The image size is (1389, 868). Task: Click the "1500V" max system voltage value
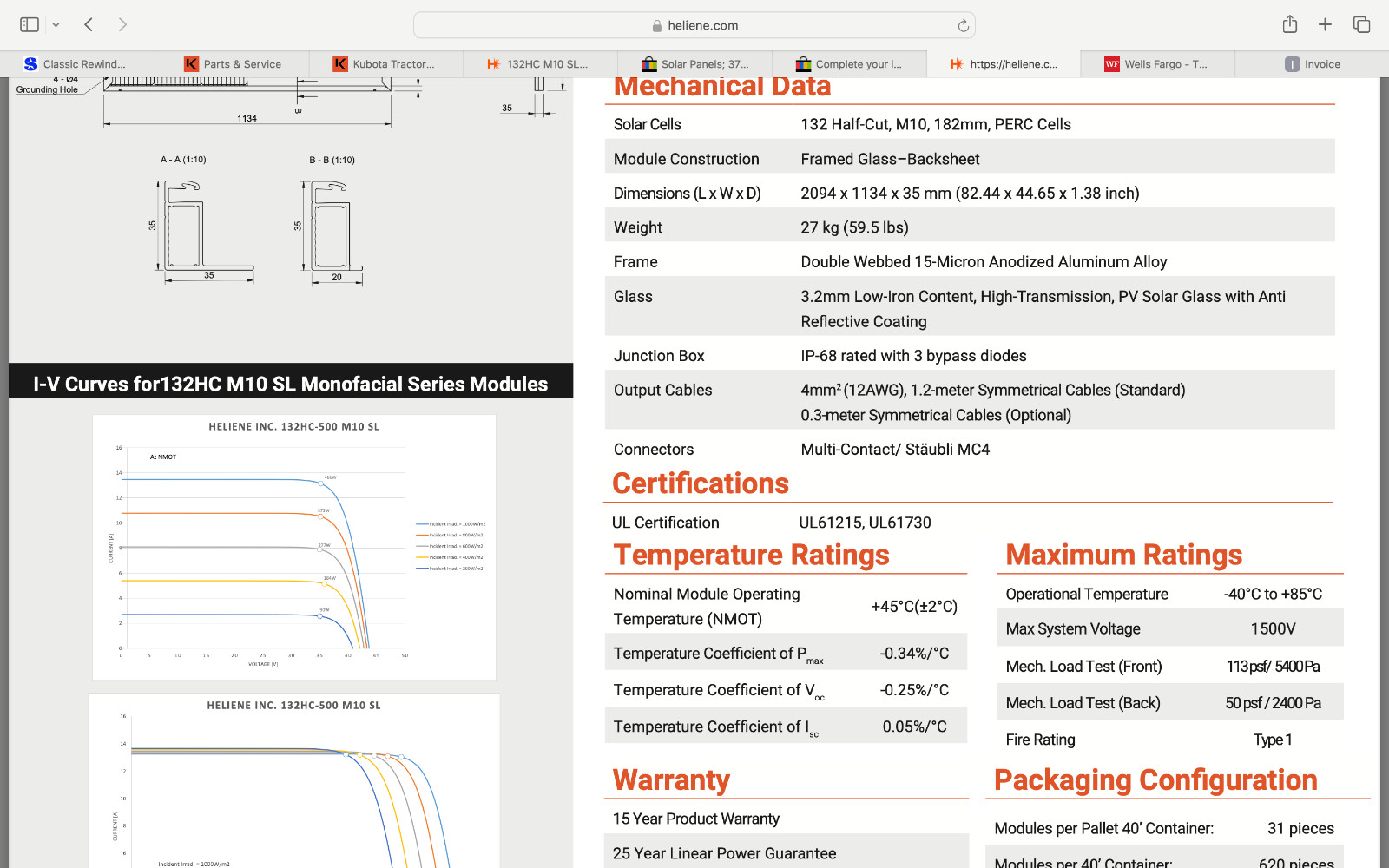pyautogui.click(x=1273, y=629)
